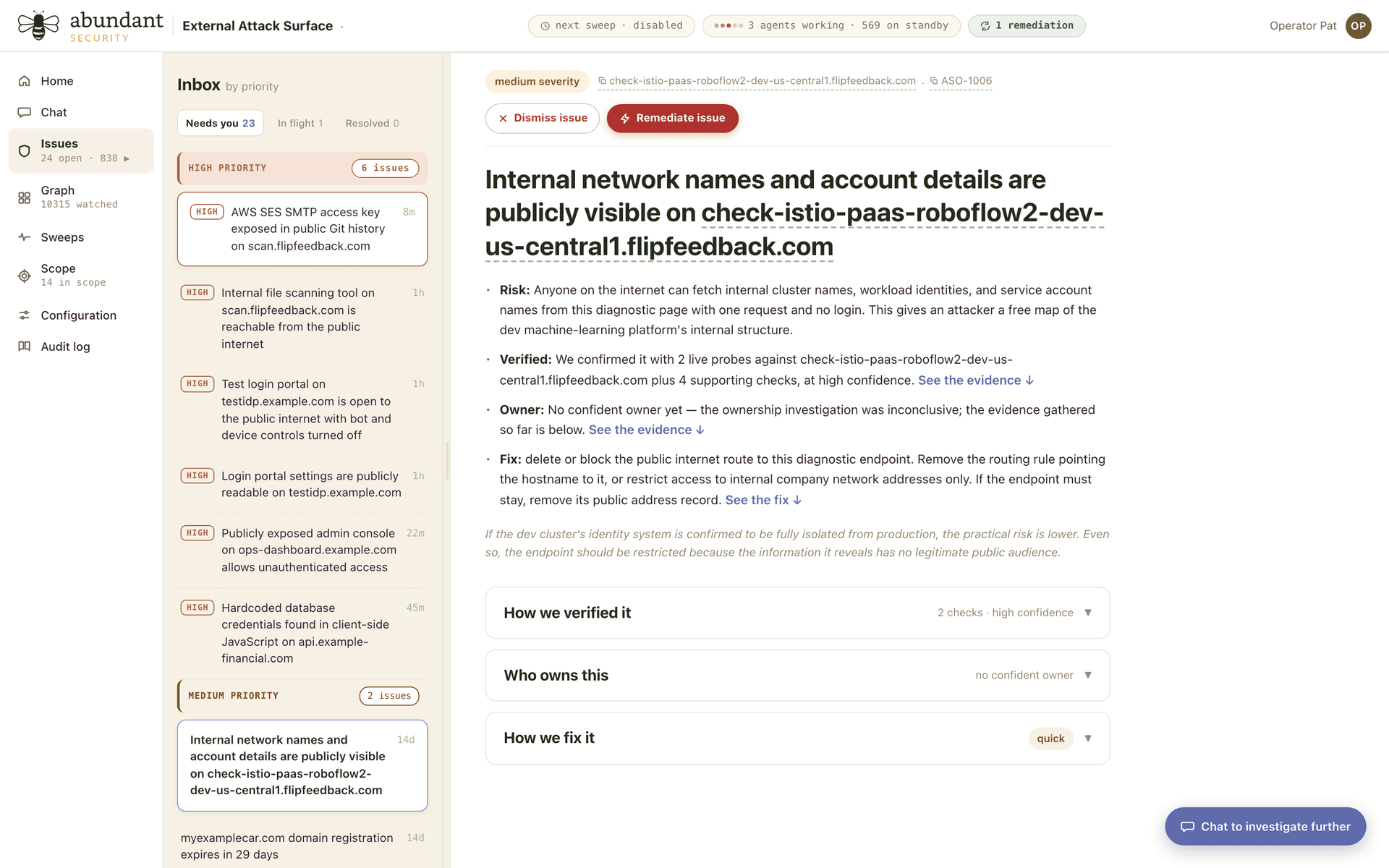Follow See the evidence link under Verified

click(x=976, y=380)
